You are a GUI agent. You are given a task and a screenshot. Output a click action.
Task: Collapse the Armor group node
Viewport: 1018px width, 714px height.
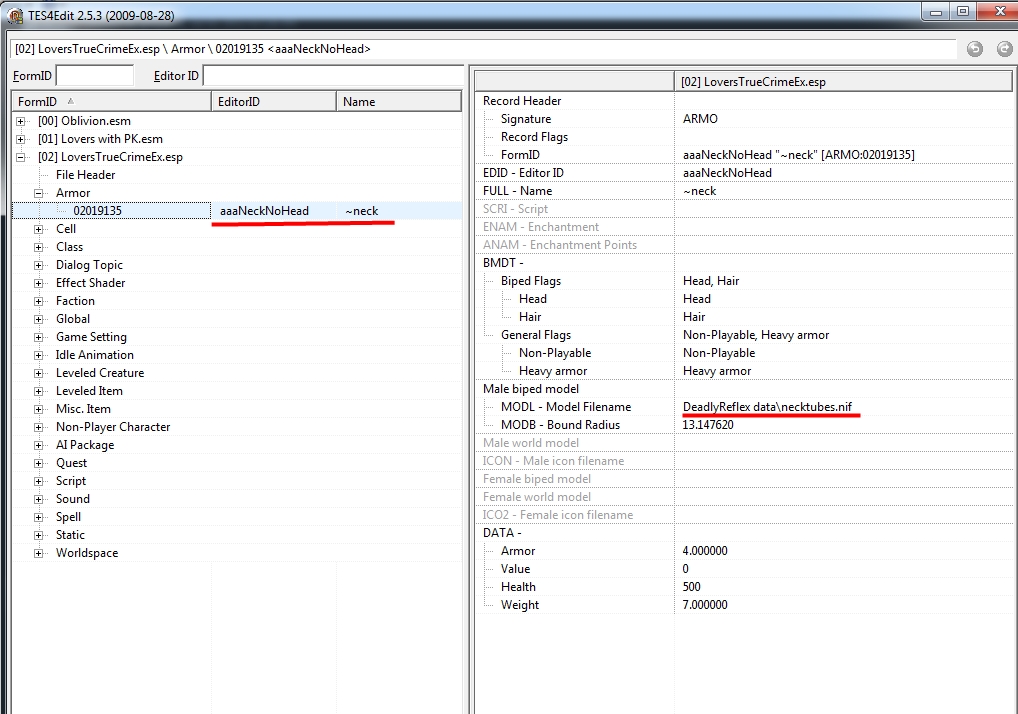point(39,193)
